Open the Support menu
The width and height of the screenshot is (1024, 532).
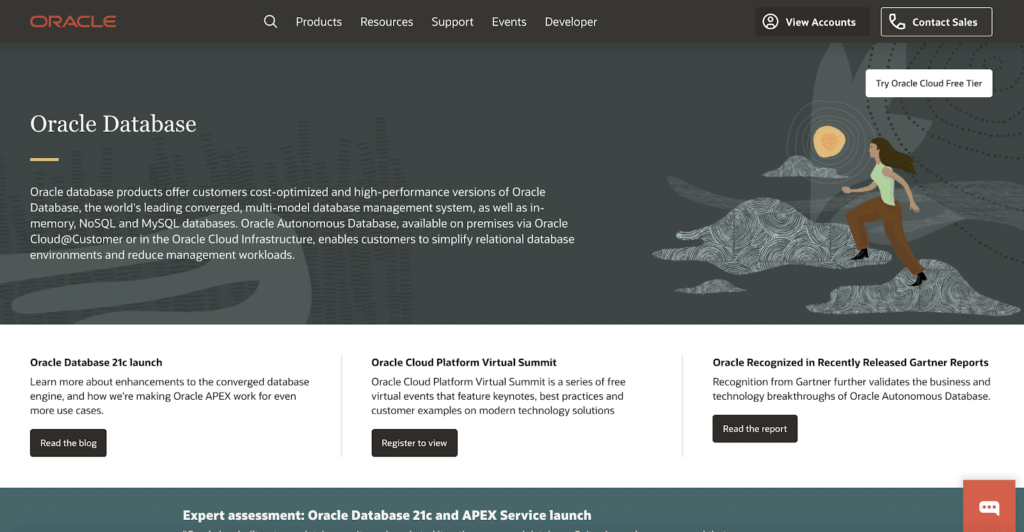tap(452, 22)
